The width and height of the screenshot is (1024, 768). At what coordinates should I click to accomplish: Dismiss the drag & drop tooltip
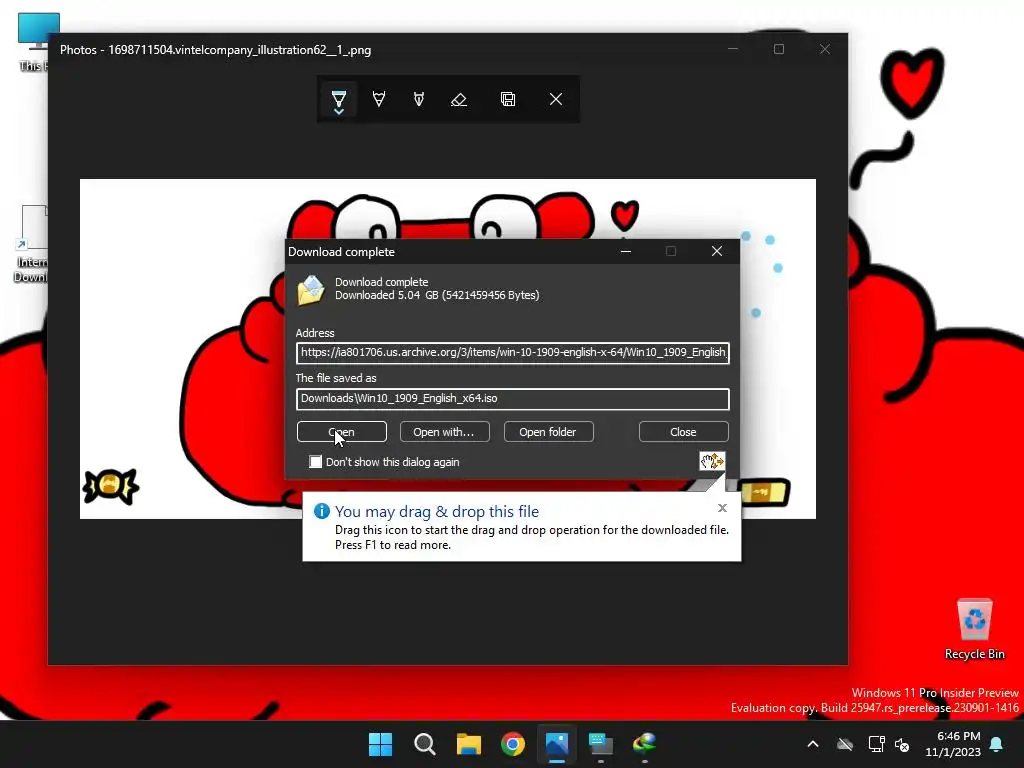(x=722, y=508)
